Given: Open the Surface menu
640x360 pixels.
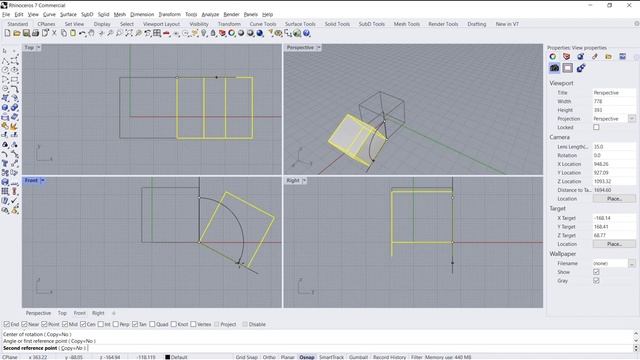Looking at the screenshot, I should point(68,14).
